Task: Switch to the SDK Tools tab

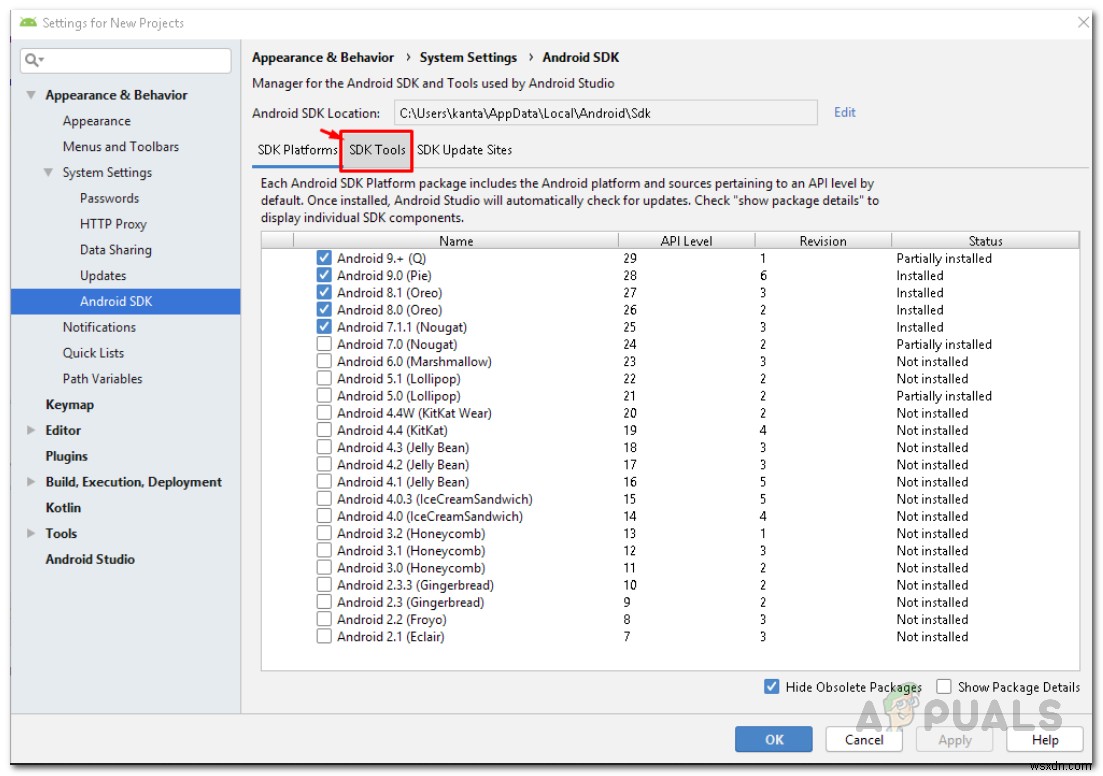Action: (377, 150)
